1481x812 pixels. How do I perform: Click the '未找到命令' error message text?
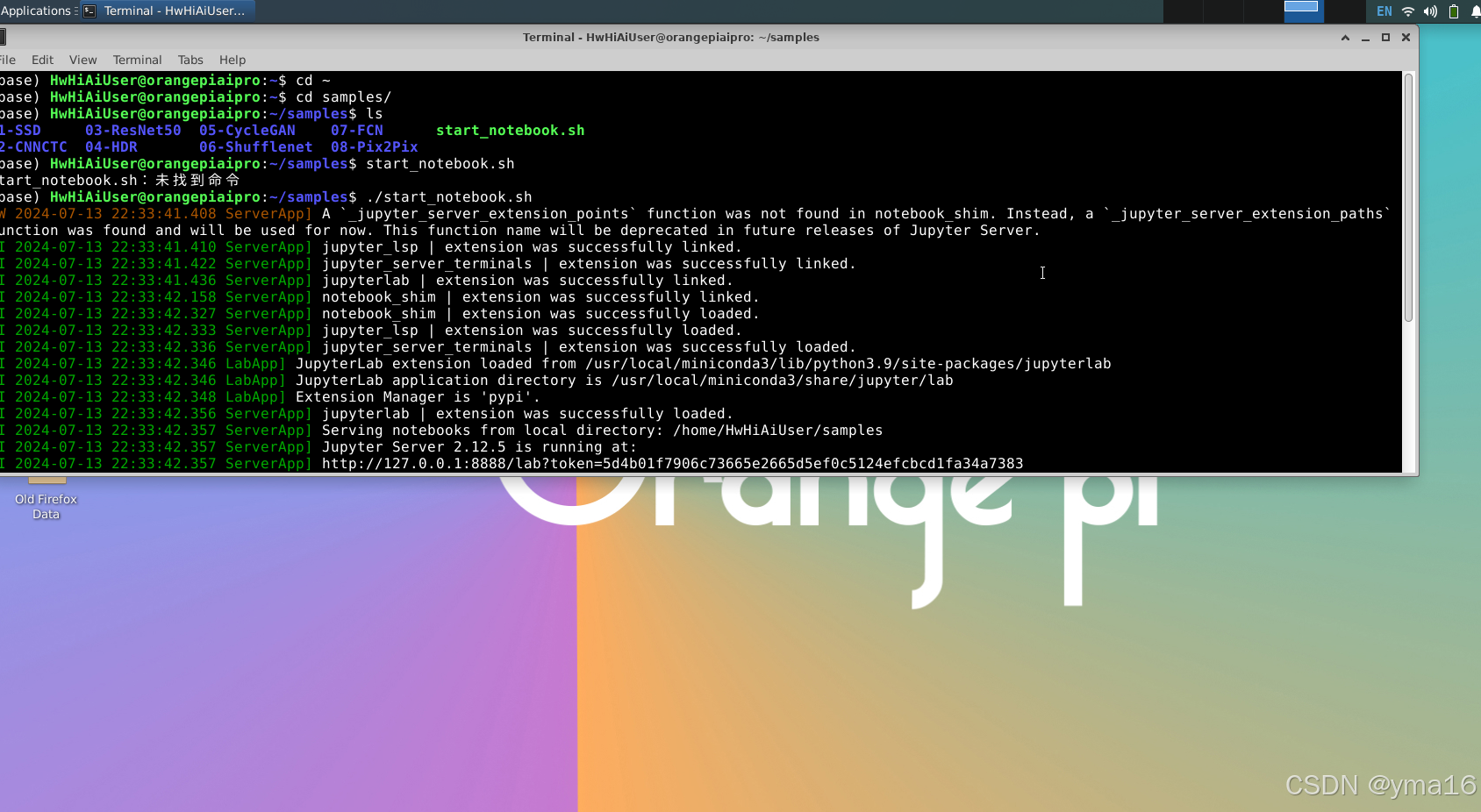click(x=197, y=181)
